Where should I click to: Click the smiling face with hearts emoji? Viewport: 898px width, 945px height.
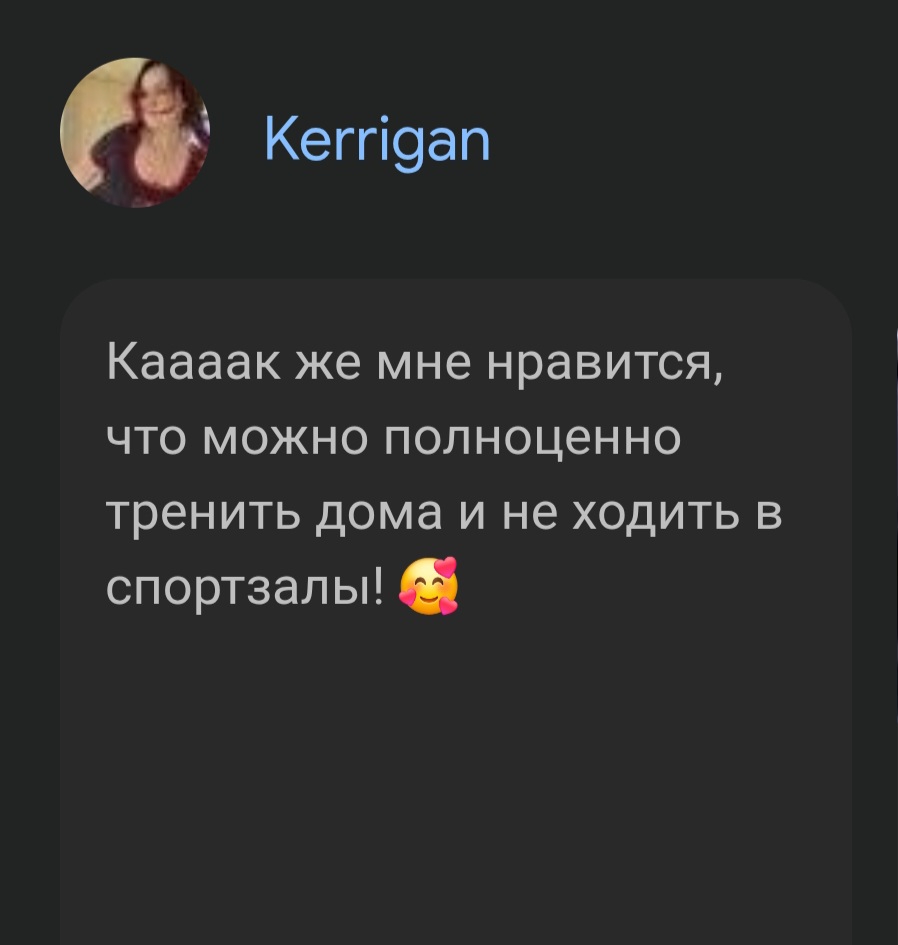429,586
